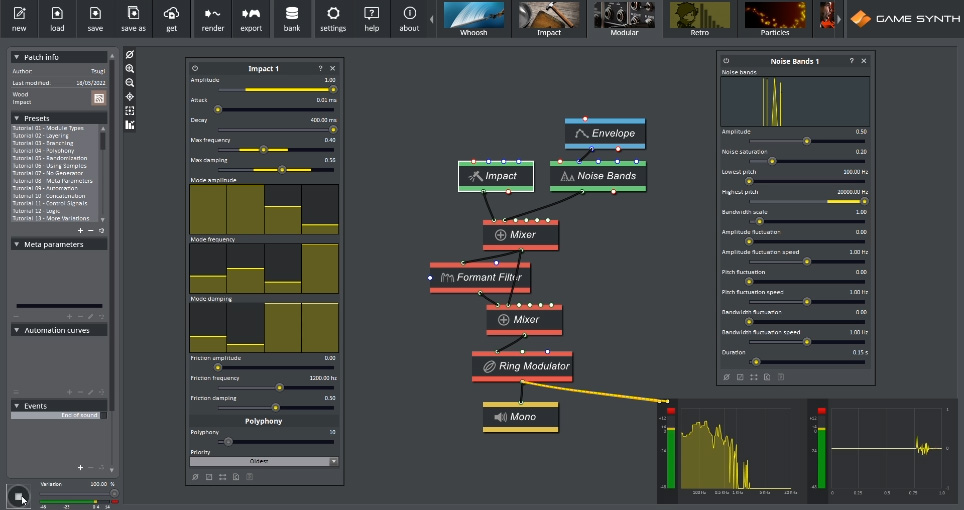
Task: Select preset Tutorial 05 - Randomization
Action: (52, 159)
